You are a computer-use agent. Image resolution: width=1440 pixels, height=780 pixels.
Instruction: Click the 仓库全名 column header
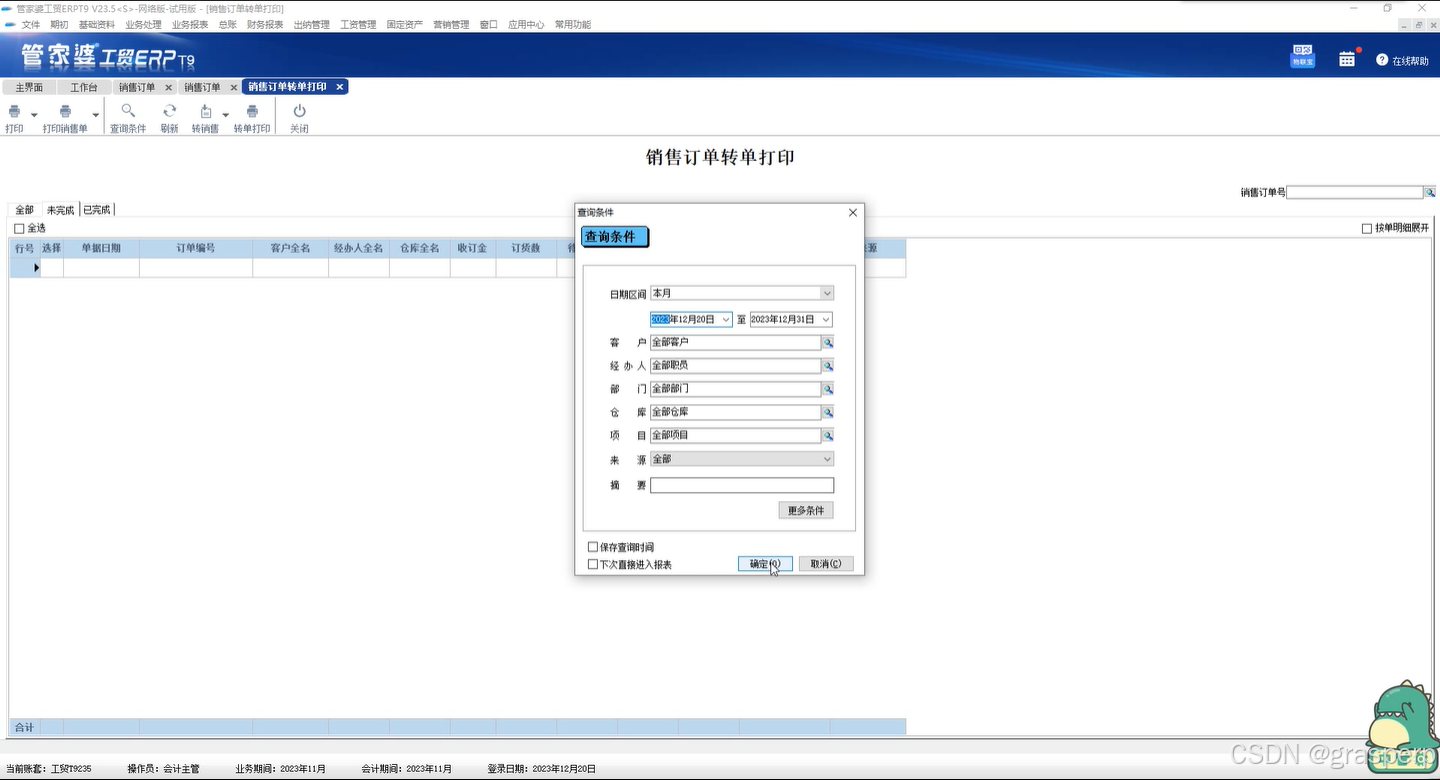[x=420, y=248]
